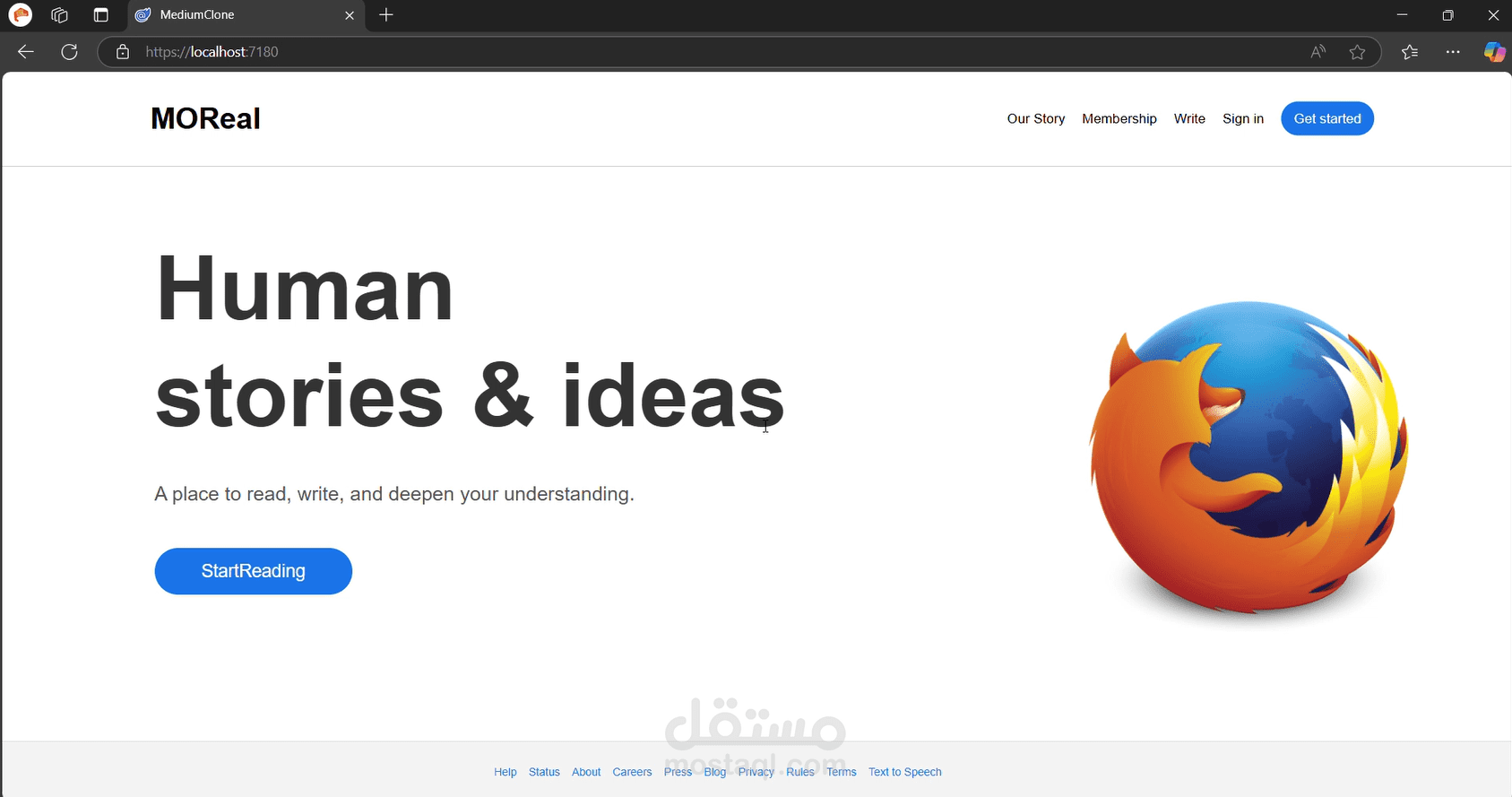Open the Membership nav link
Image resolution: width=1512 pixels, height=797 pixels.
coord(1119,118)
